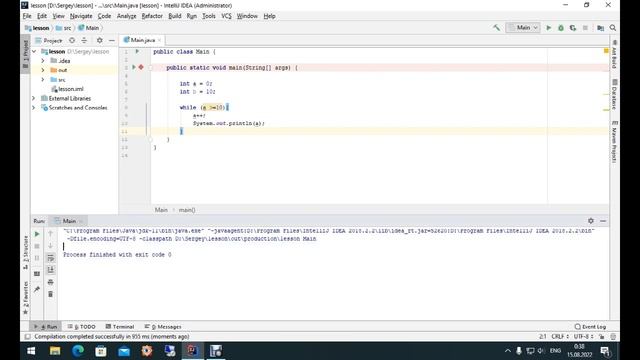Click the grey Stop button in the toolbar
This screenshot has height=360, width=640.
coord(585,28)
